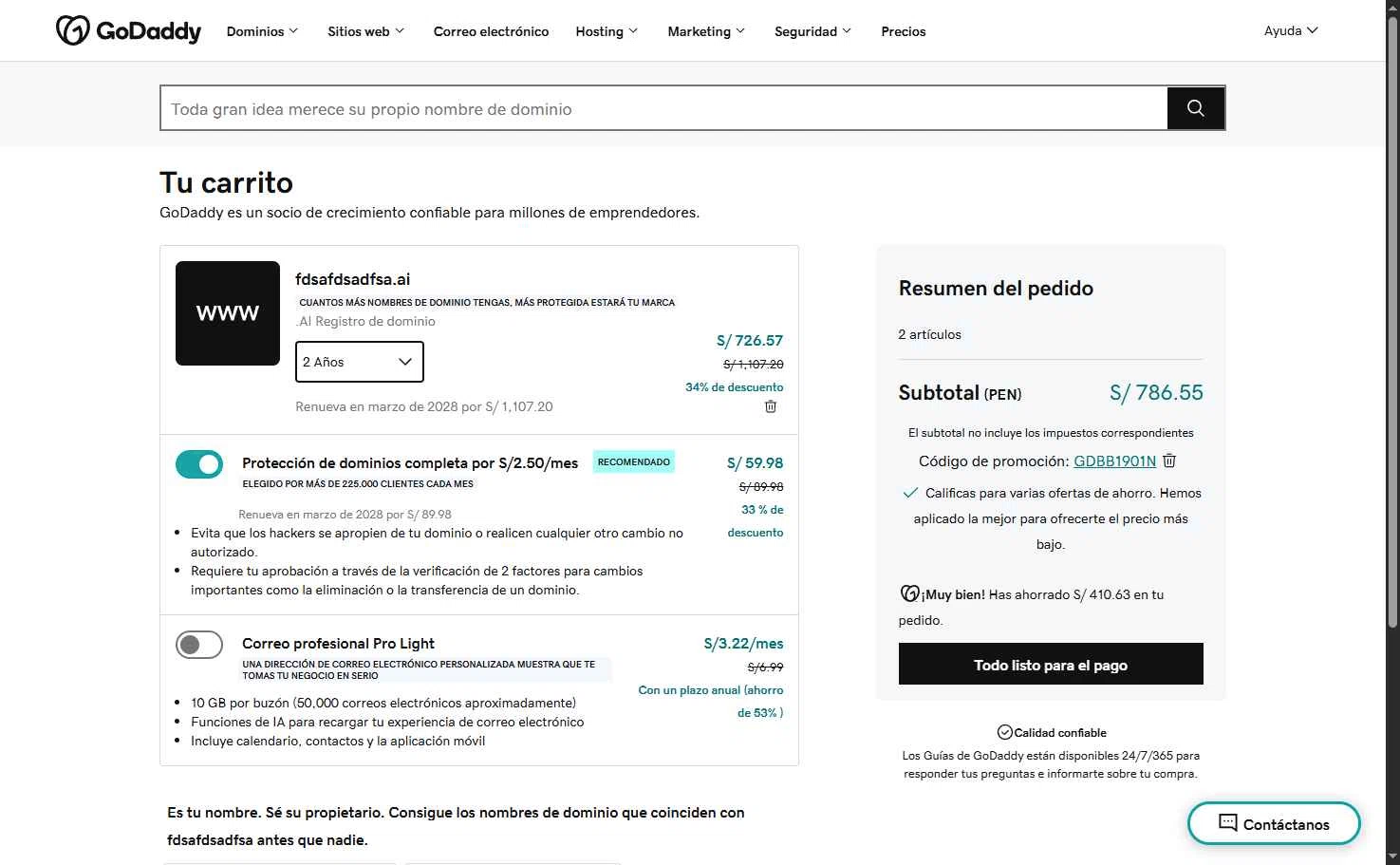Viewport: 1400px width, 865px height.
Task: Click the domain search input field
Action: (663, 108)
